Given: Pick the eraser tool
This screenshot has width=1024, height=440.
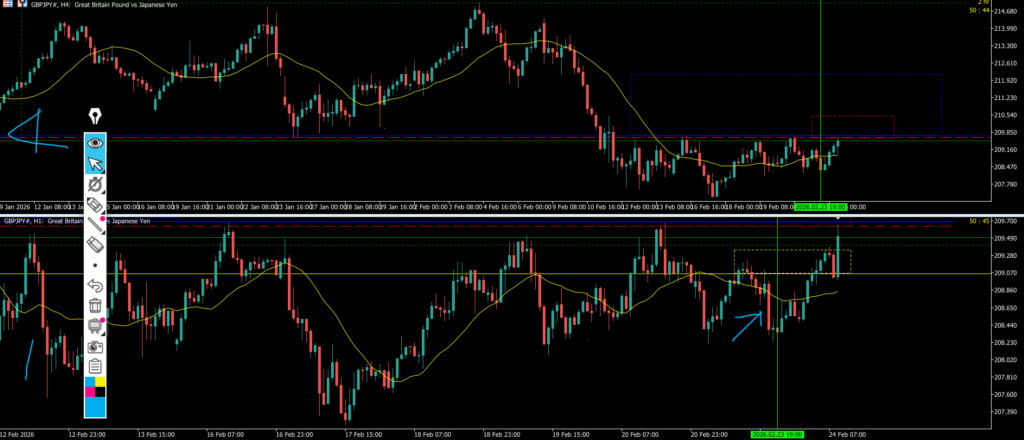Looking at the screenshot, I should pyautogui.click(x=96, y=244).
